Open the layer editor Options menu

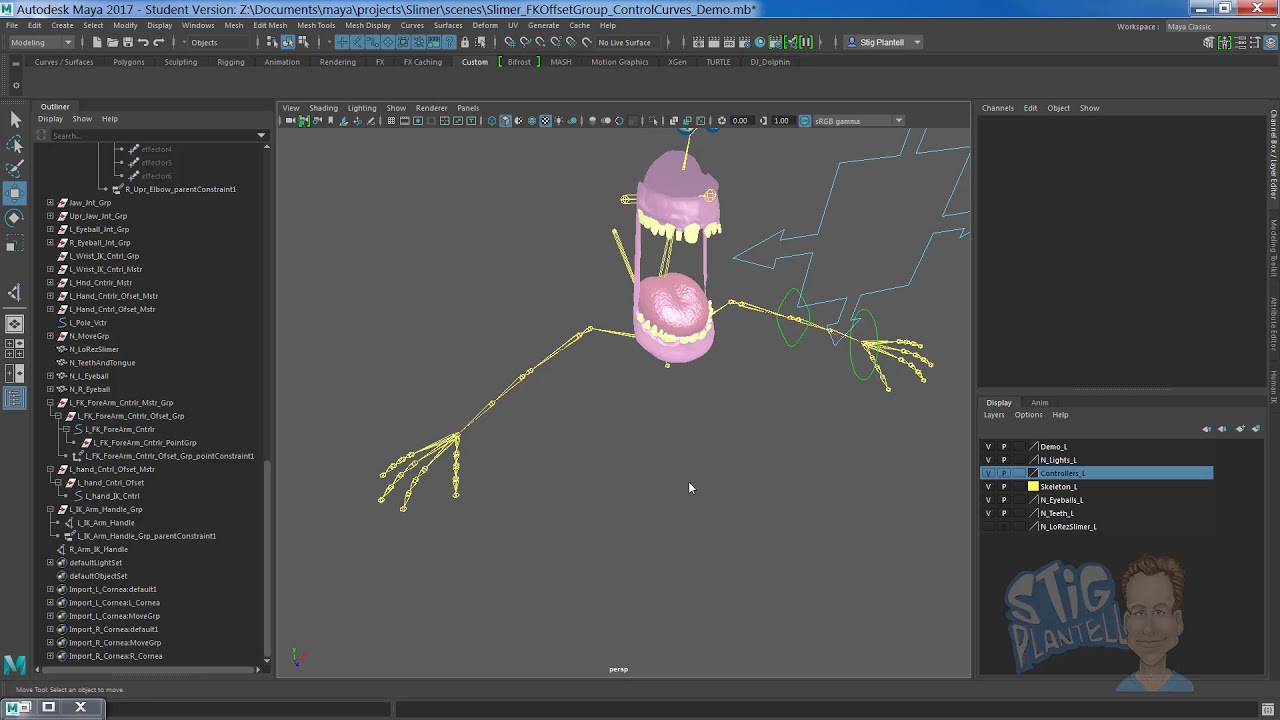(x=1028, y=415)
